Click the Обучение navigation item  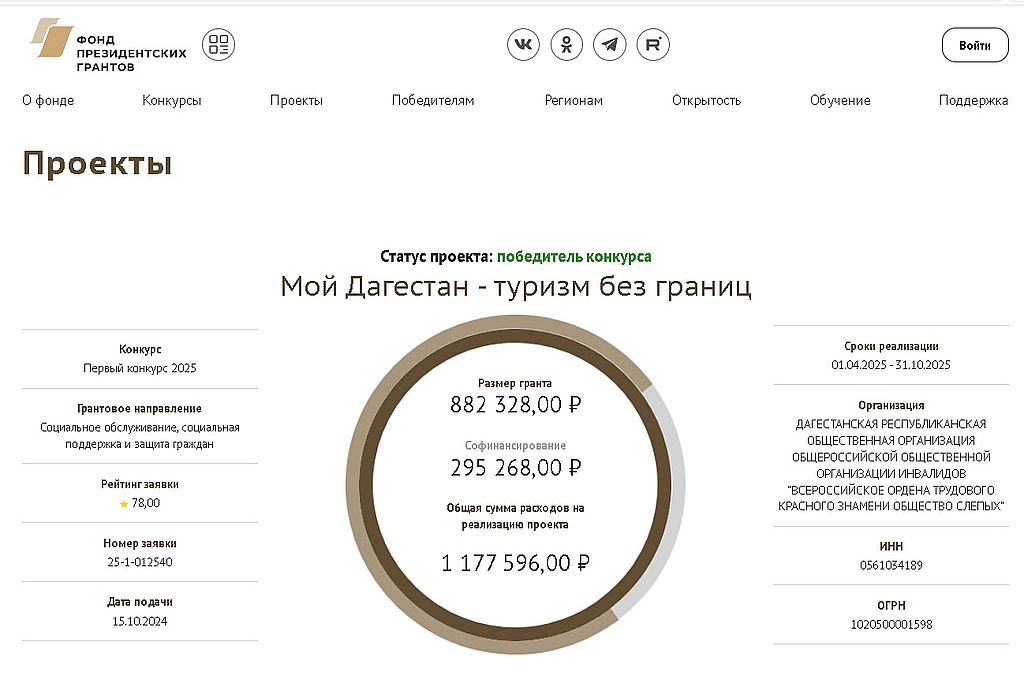click(x=840, y=100)
